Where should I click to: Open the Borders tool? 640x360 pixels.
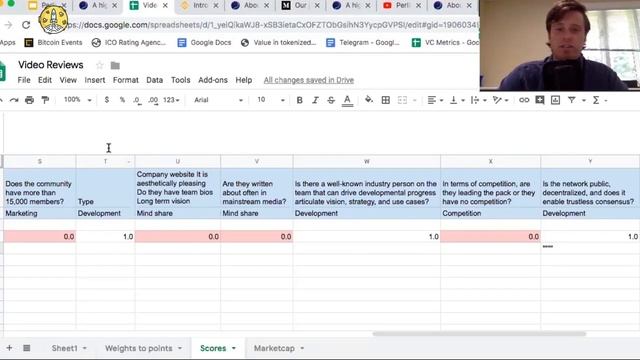point(385,100)
